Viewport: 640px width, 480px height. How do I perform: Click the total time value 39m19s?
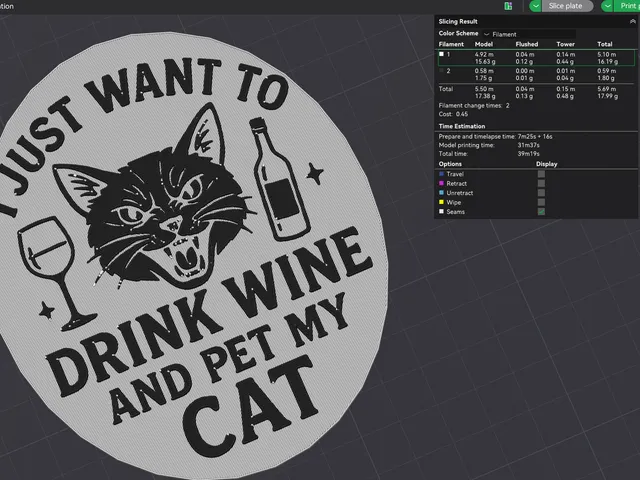(529, 154)
